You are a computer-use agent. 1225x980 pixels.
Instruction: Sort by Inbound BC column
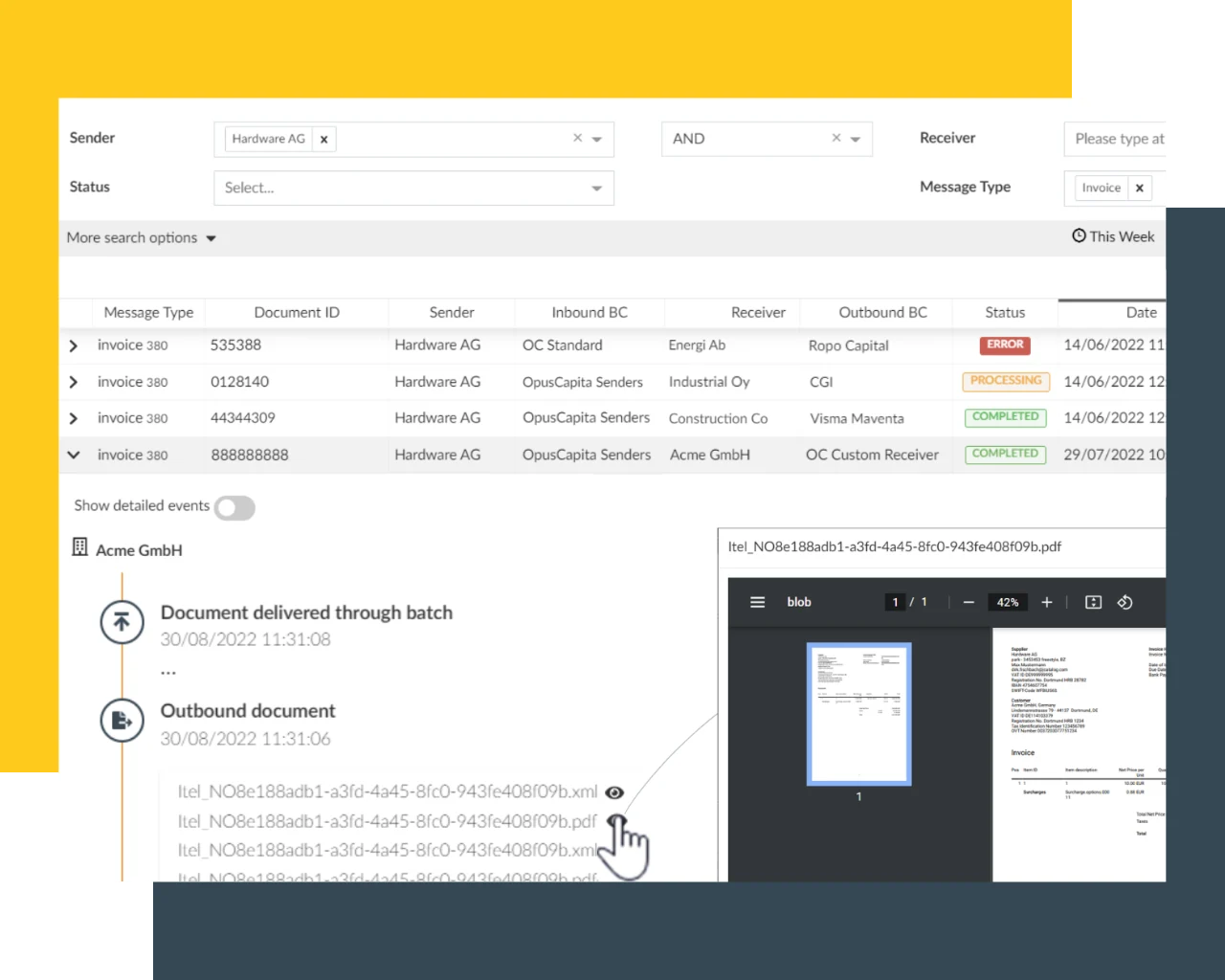coord(590,313)
